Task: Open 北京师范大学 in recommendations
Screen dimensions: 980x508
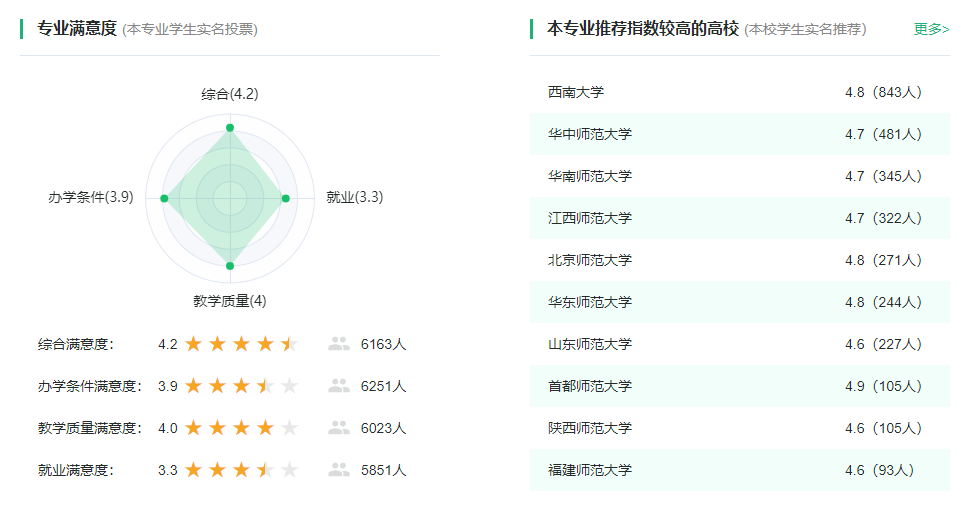Action: click(590, 260)
